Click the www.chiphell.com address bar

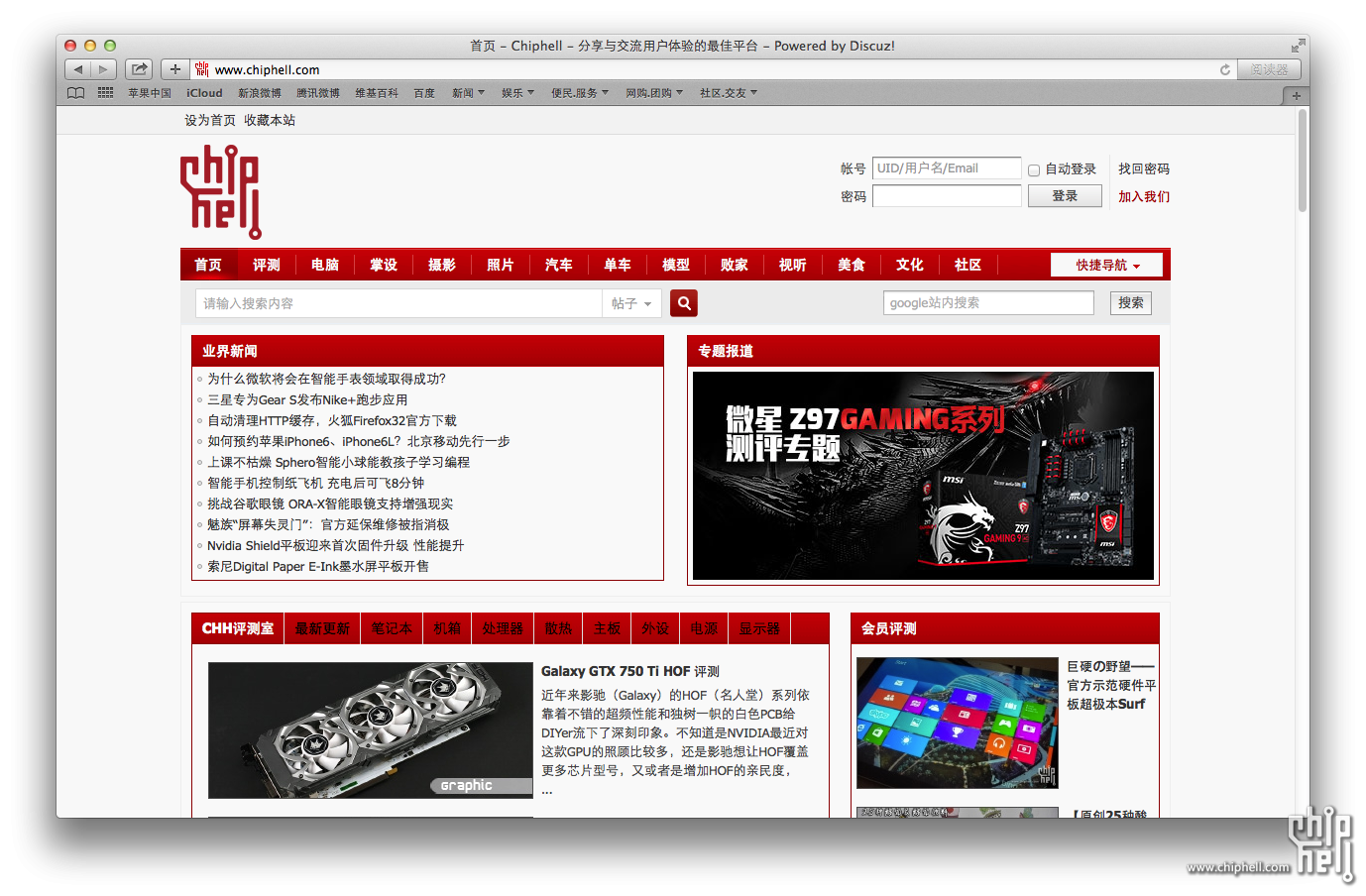(714, 69)
